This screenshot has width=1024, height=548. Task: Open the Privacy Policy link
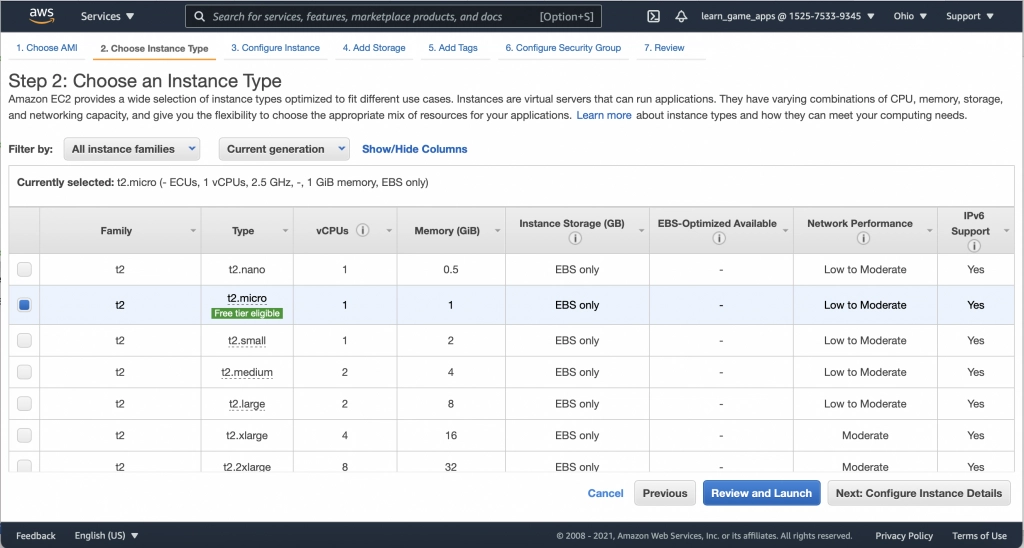(904, 536)
